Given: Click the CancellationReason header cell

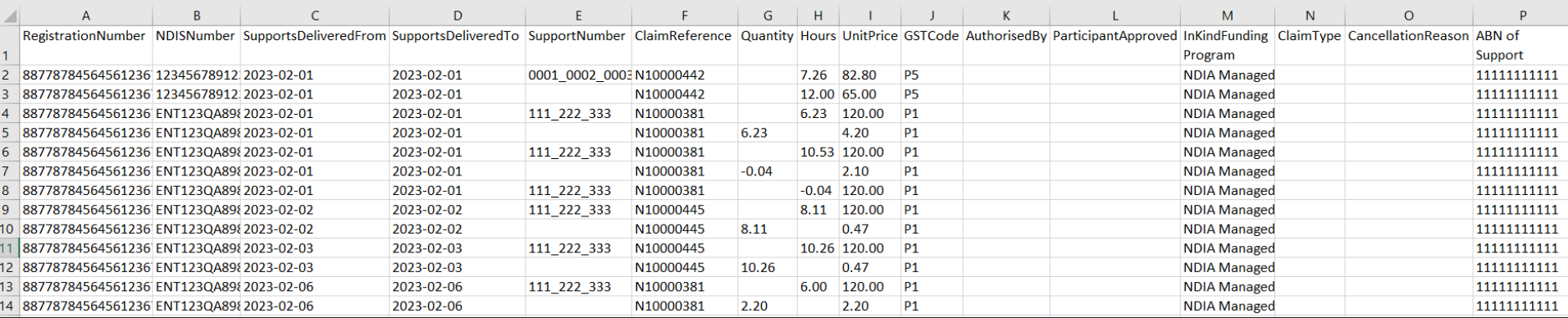Looking at the screenshot, I should (x=1409, y=46).
